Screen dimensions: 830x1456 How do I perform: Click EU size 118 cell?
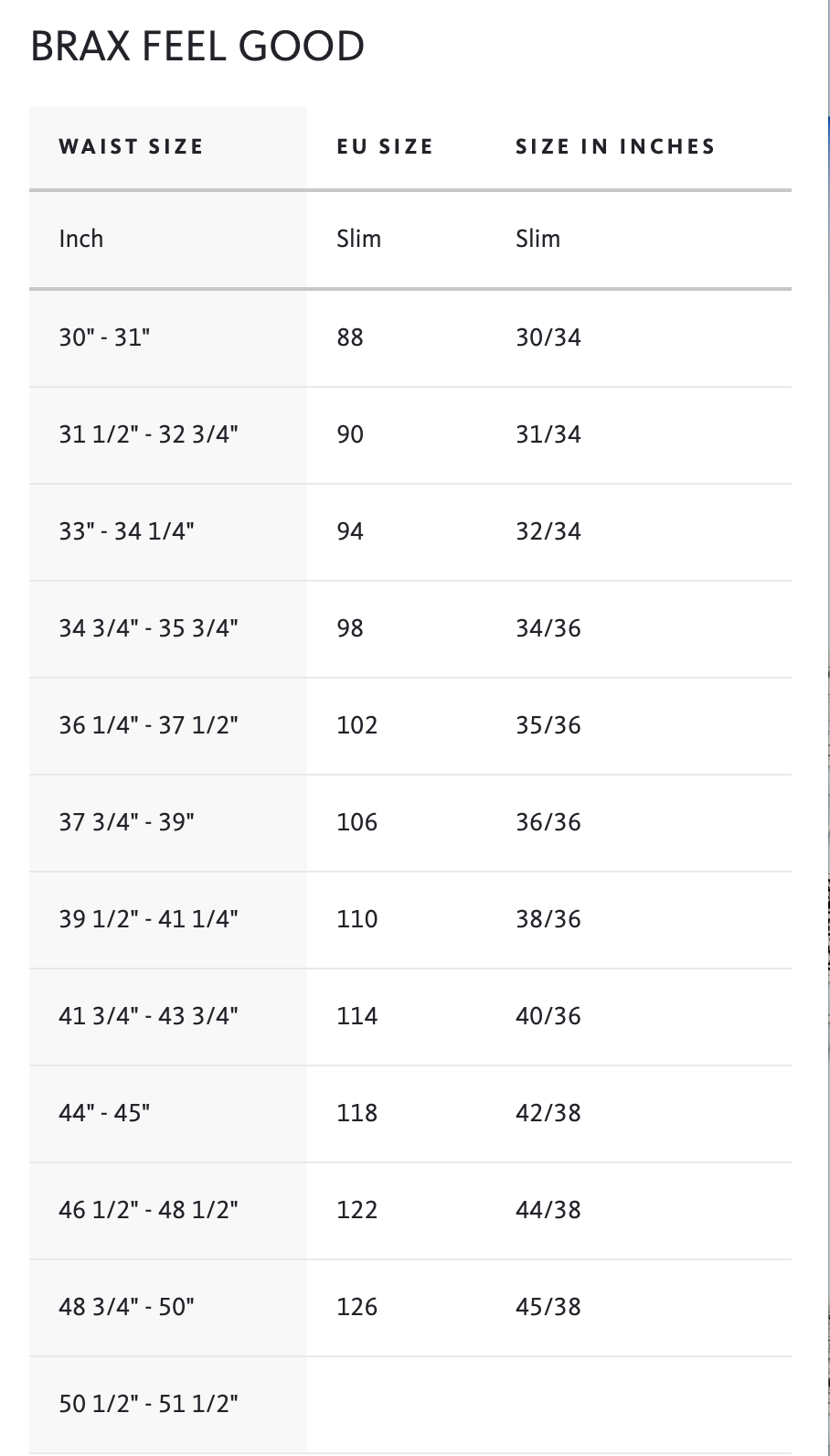(x=356, y=1113)
